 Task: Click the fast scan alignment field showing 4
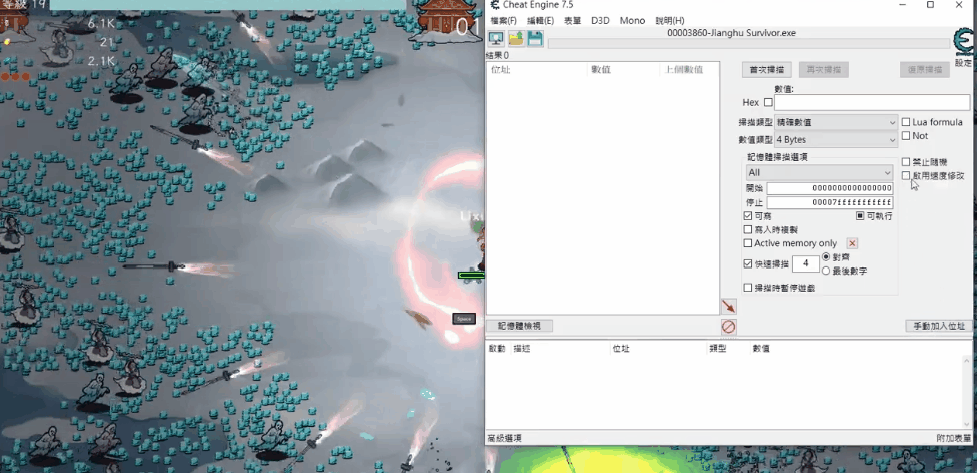point(806,264)
